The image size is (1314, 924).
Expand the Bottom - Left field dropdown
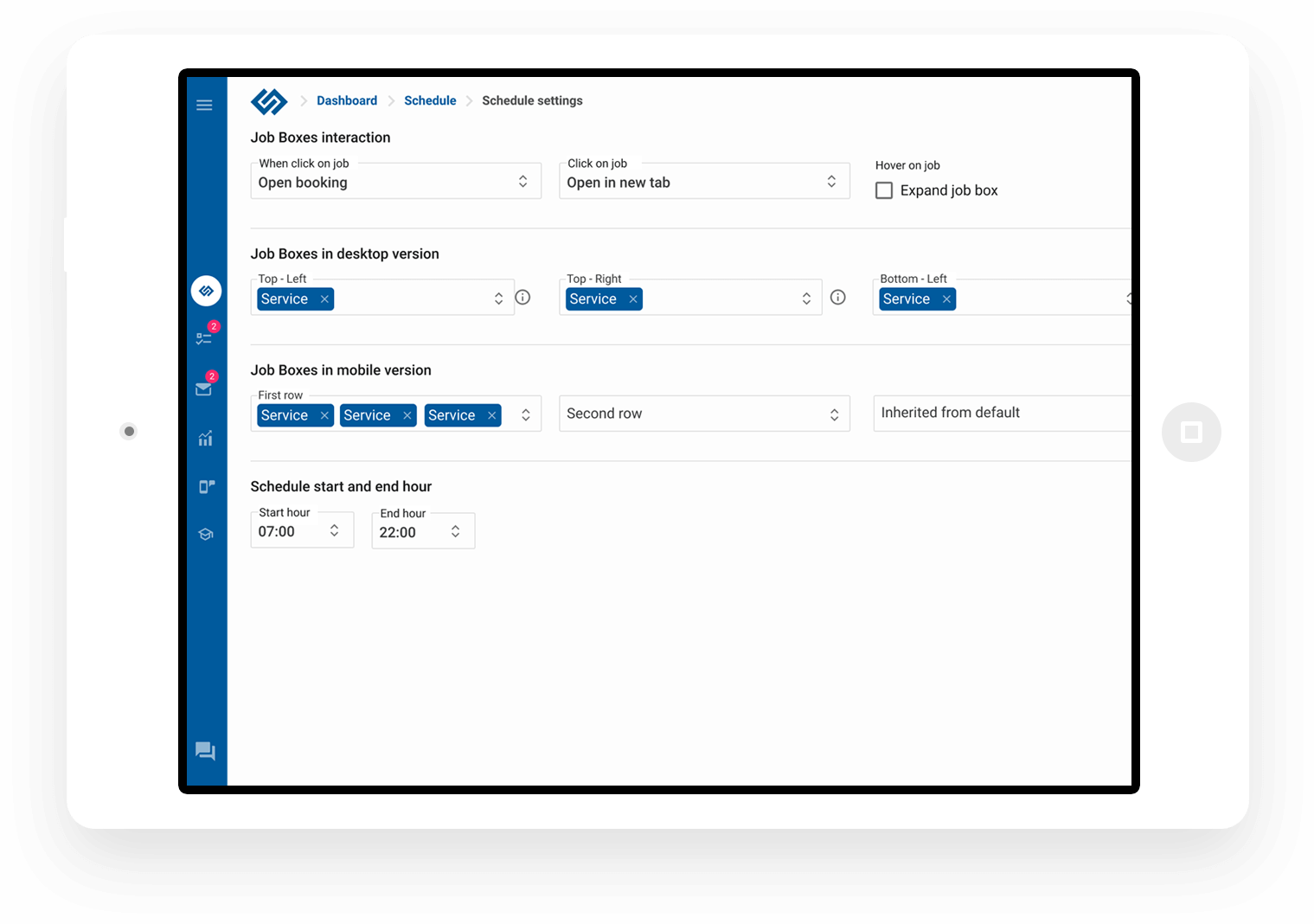click(x=1128, y=298)
